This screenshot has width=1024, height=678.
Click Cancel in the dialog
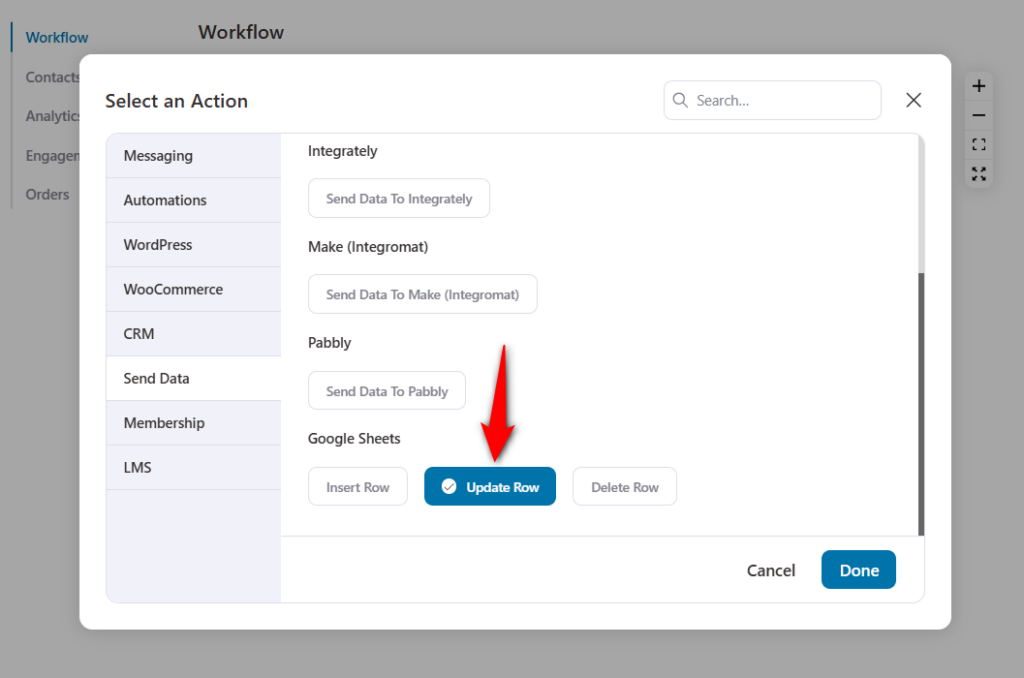coord(771,570)
